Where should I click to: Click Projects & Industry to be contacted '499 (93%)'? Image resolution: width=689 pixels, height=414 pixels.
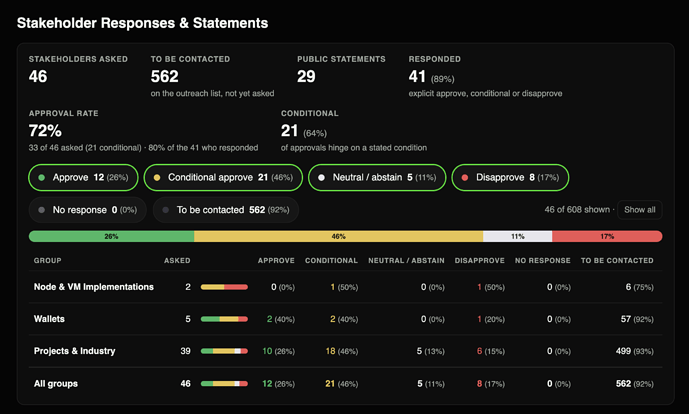click(635, 351)
